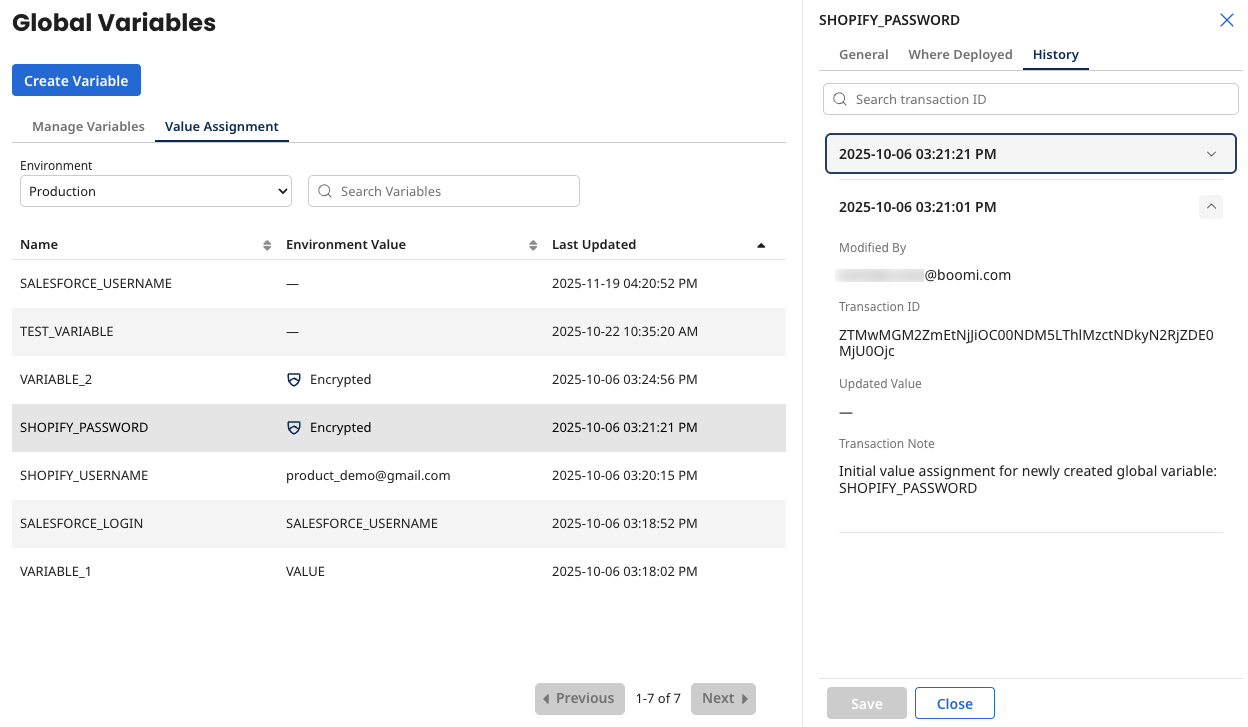Viewport: 1248px width, 727px height.
Task: Collapse the 2025-10-06 03:21:01 PM history entry
Action: pyautogui.click(x=1210, y=206)
